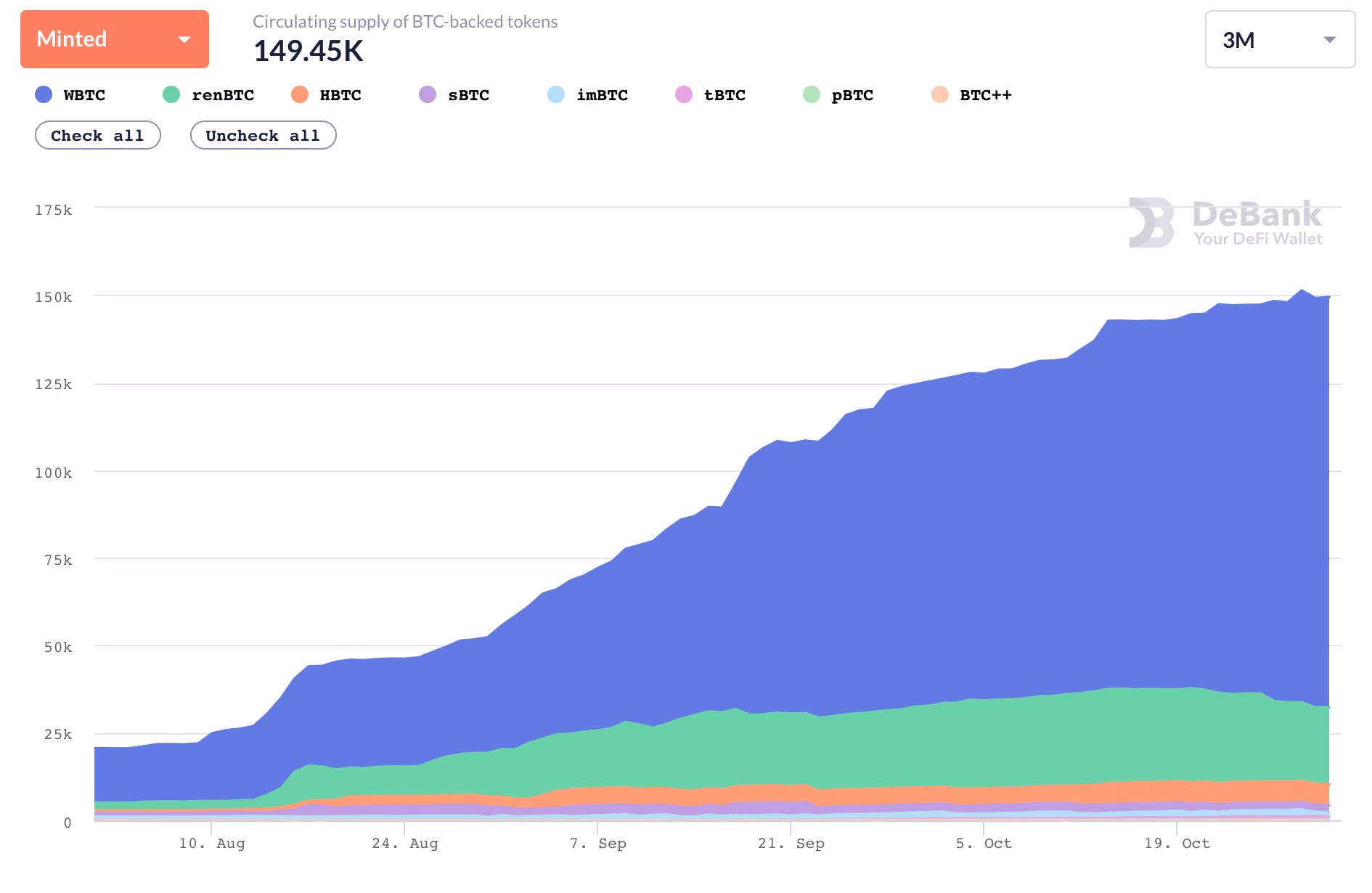Viewport: 1372px width, 893px height.
Task: Click the 10. Aug axis label
Action: pos(212,844)
